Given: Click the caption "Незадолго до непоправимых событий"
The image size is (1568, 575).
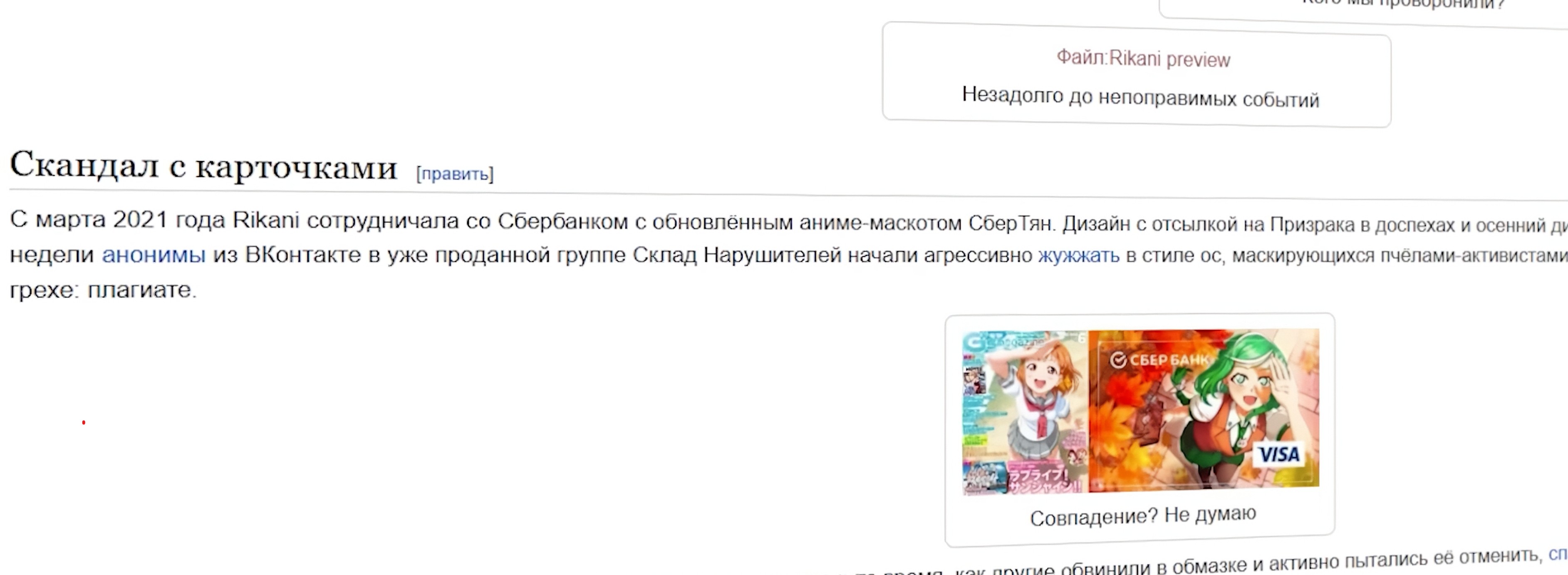Looking at the screenshot, I should tap(1140, 97).
